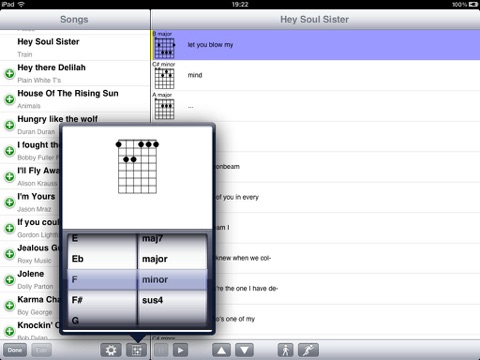The image size is (480, 360).
Task: Click the F minor chord diagram preview
Action: coord(137,166)
